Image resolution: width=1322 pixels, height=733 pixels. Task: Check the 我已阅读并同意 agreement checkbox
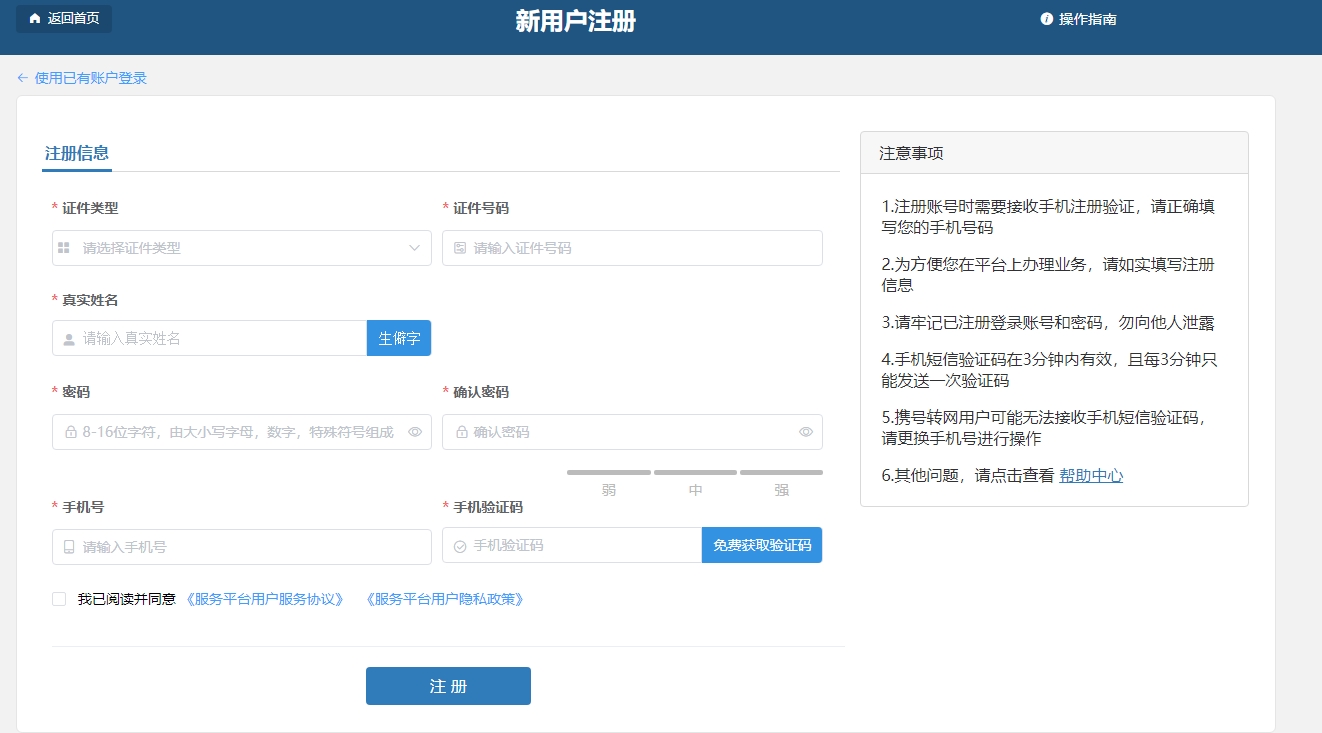(x=58, y=598)
